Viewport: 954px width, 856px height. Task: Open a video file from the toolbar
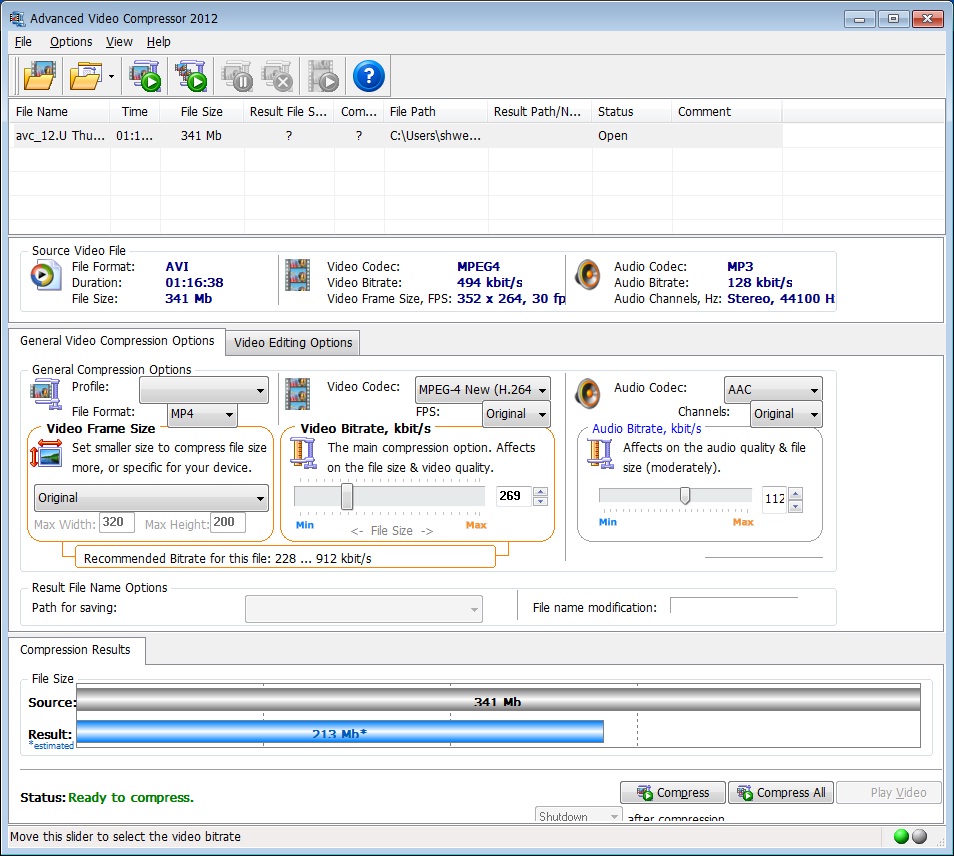(x=38, y=76)
